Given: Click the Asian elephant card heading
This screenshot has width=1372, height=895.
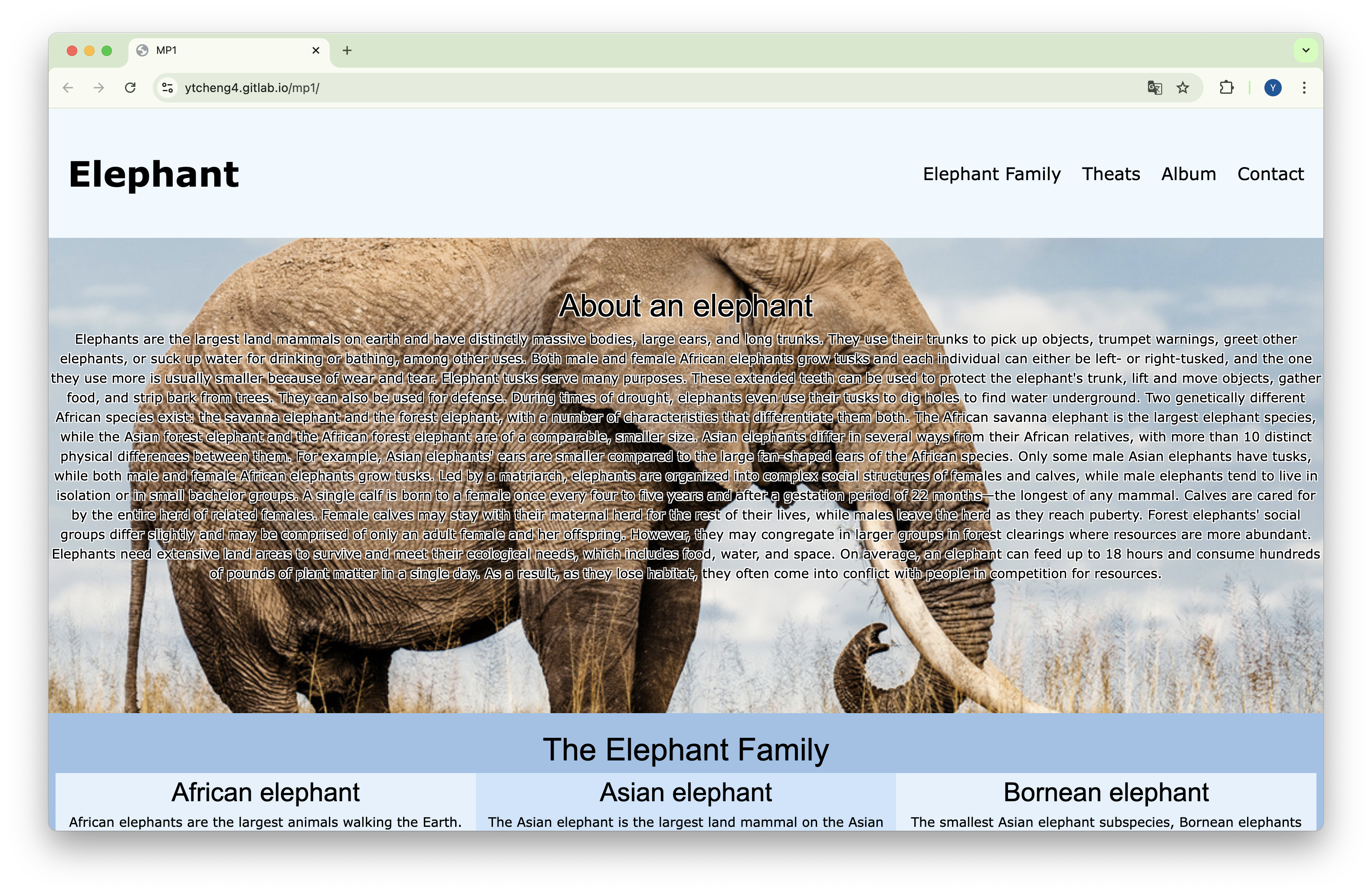Looking at the screenshot, I should (x=686, y=793).
